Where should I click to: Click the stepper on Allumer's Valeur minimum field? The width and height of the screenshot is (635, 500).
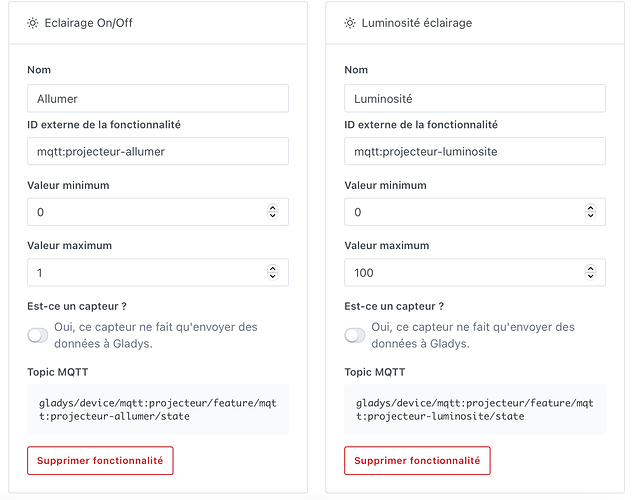coord(273,211)
